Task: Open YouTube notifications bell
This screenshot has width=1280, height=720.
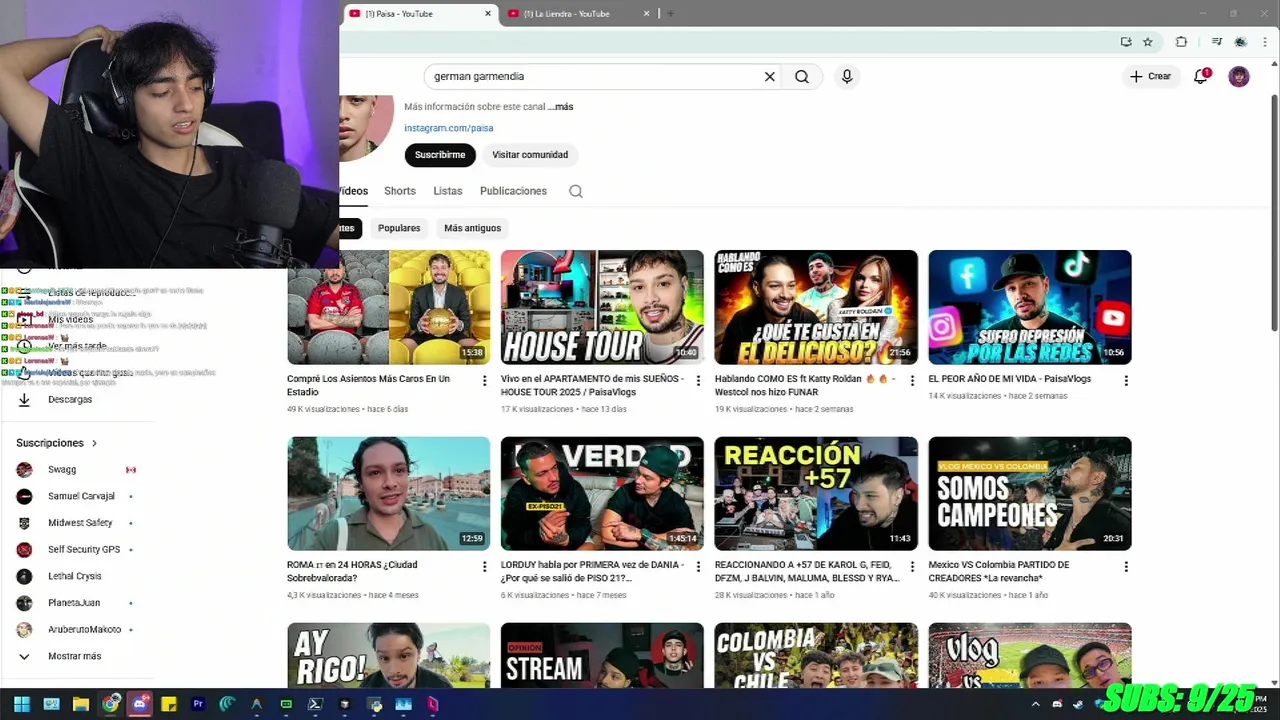Action: (x=1201, y=76)
